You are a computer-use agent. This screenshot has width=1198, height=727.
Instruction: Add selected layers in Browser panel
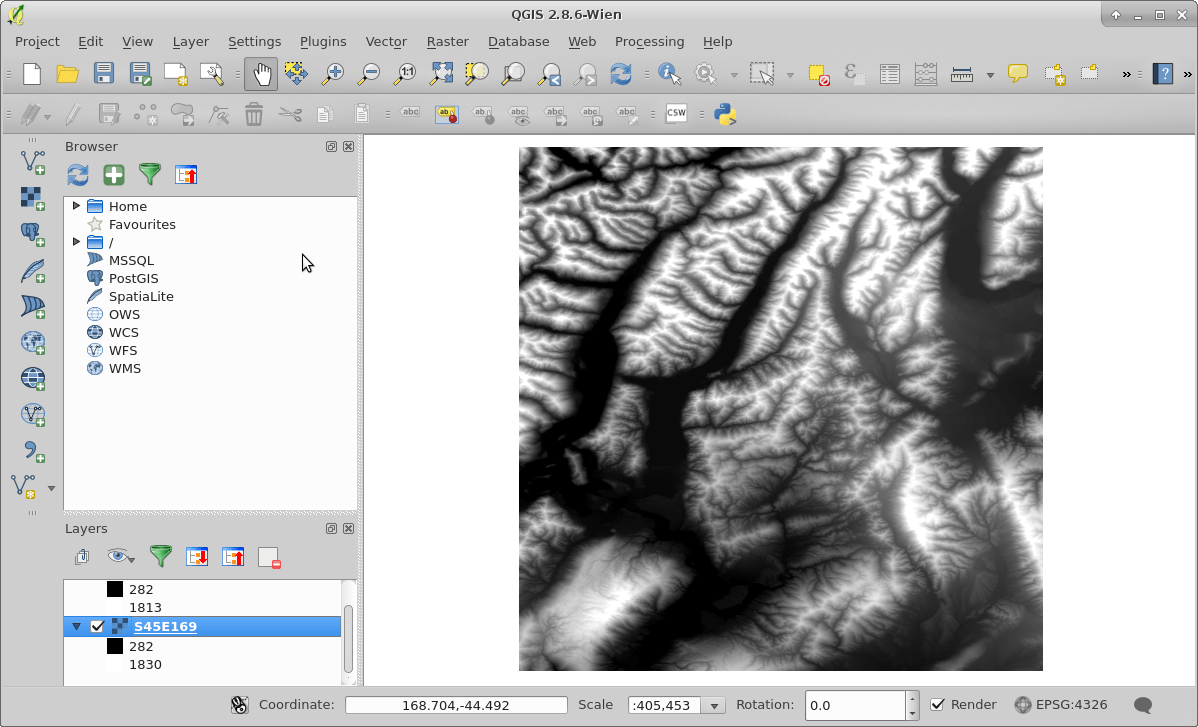[x=114, y=175]
